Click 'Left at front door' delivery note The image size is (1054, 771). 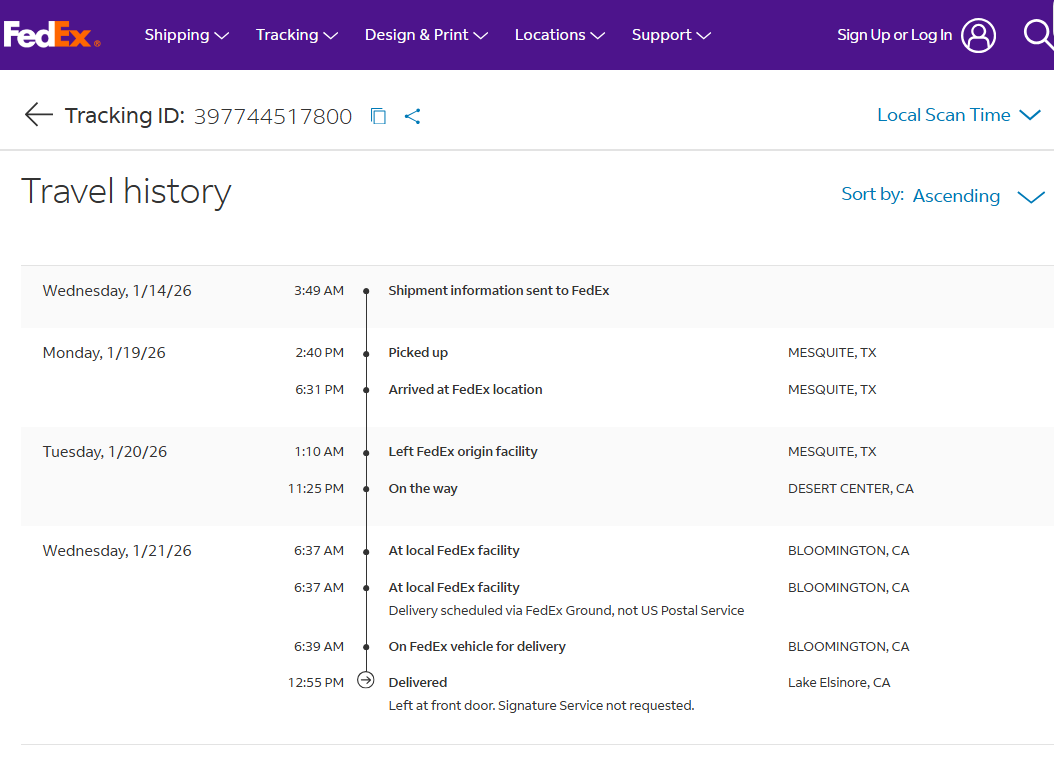pos(541,706)
